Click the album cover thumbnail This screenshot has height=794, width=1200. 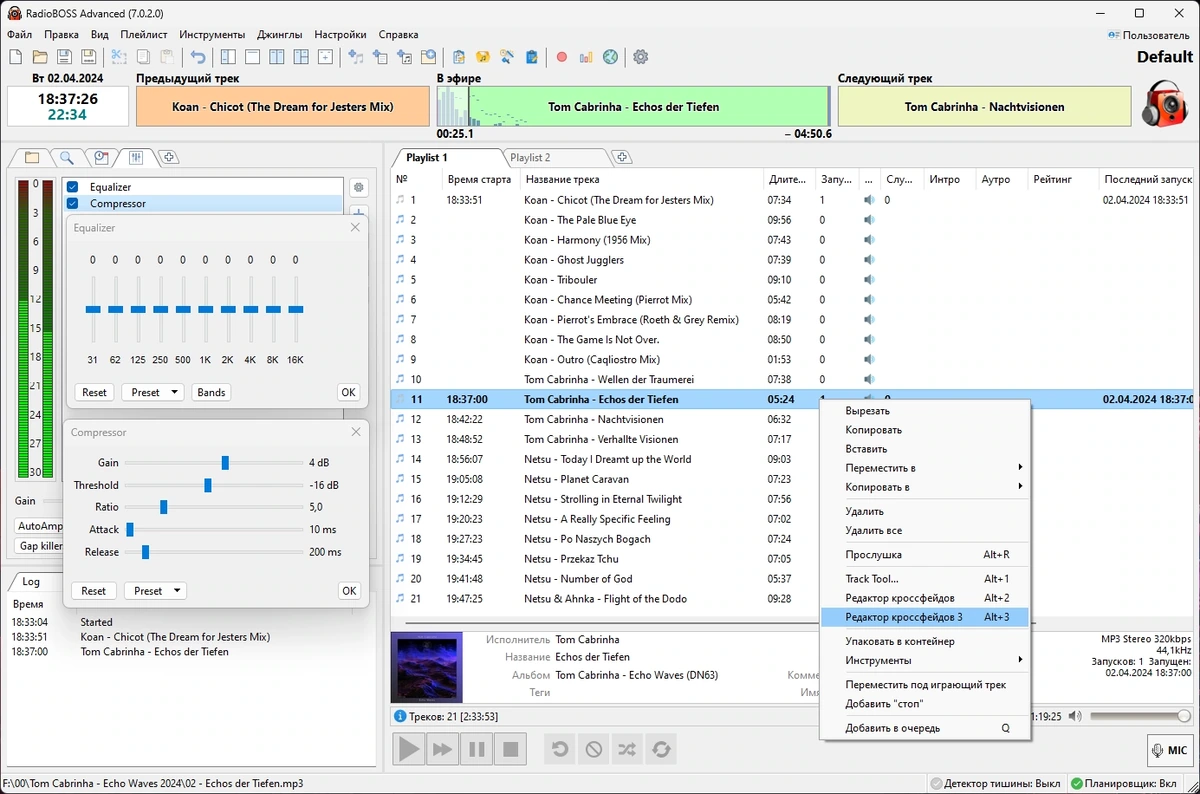pyautogui.click(x=427, y=666)
